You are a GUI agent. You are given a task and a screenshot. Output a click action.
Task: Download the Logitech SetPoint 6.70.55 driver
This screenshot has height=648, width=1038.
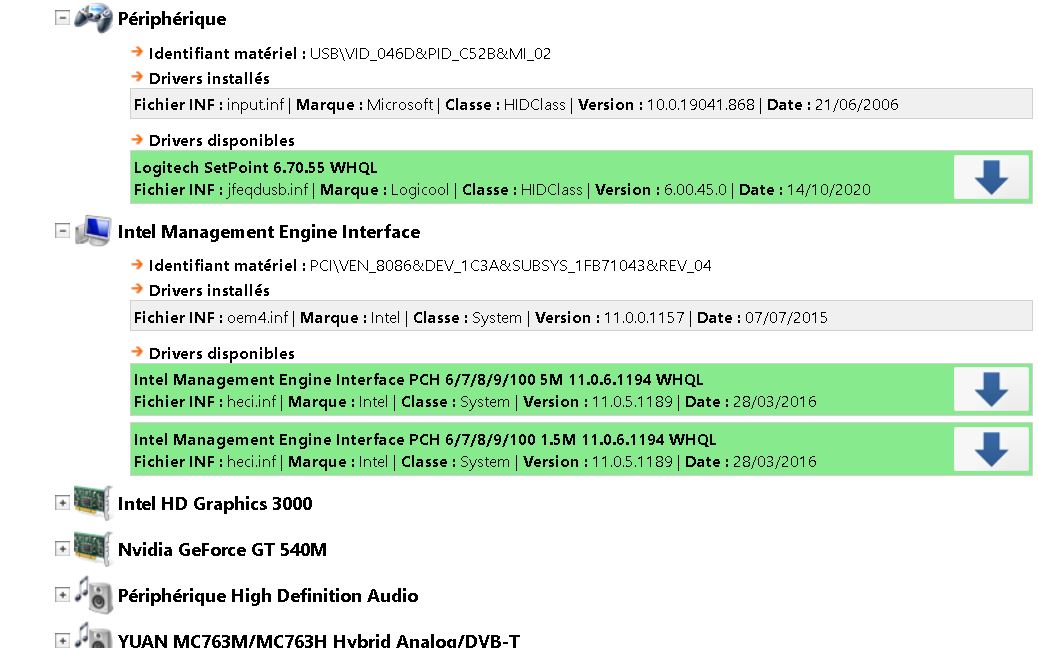click(991, 177)
